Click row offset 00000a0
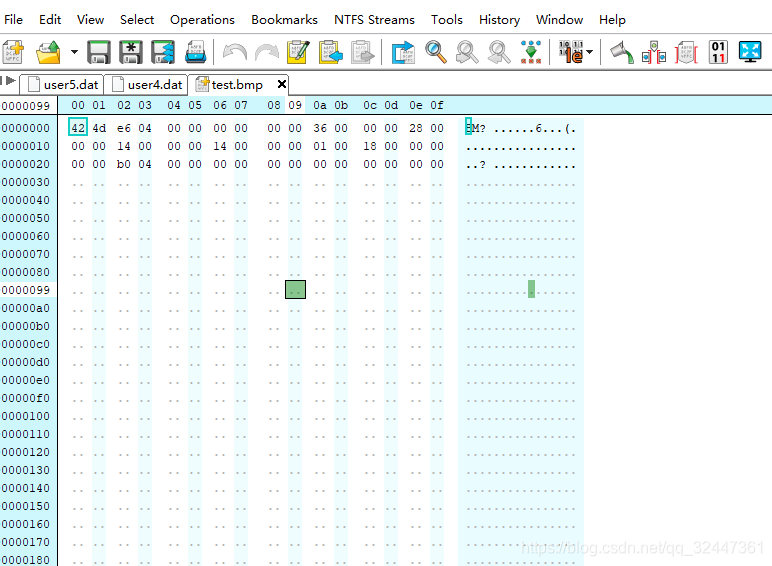This screenshot has height=566, width=772. pos(26,308)
